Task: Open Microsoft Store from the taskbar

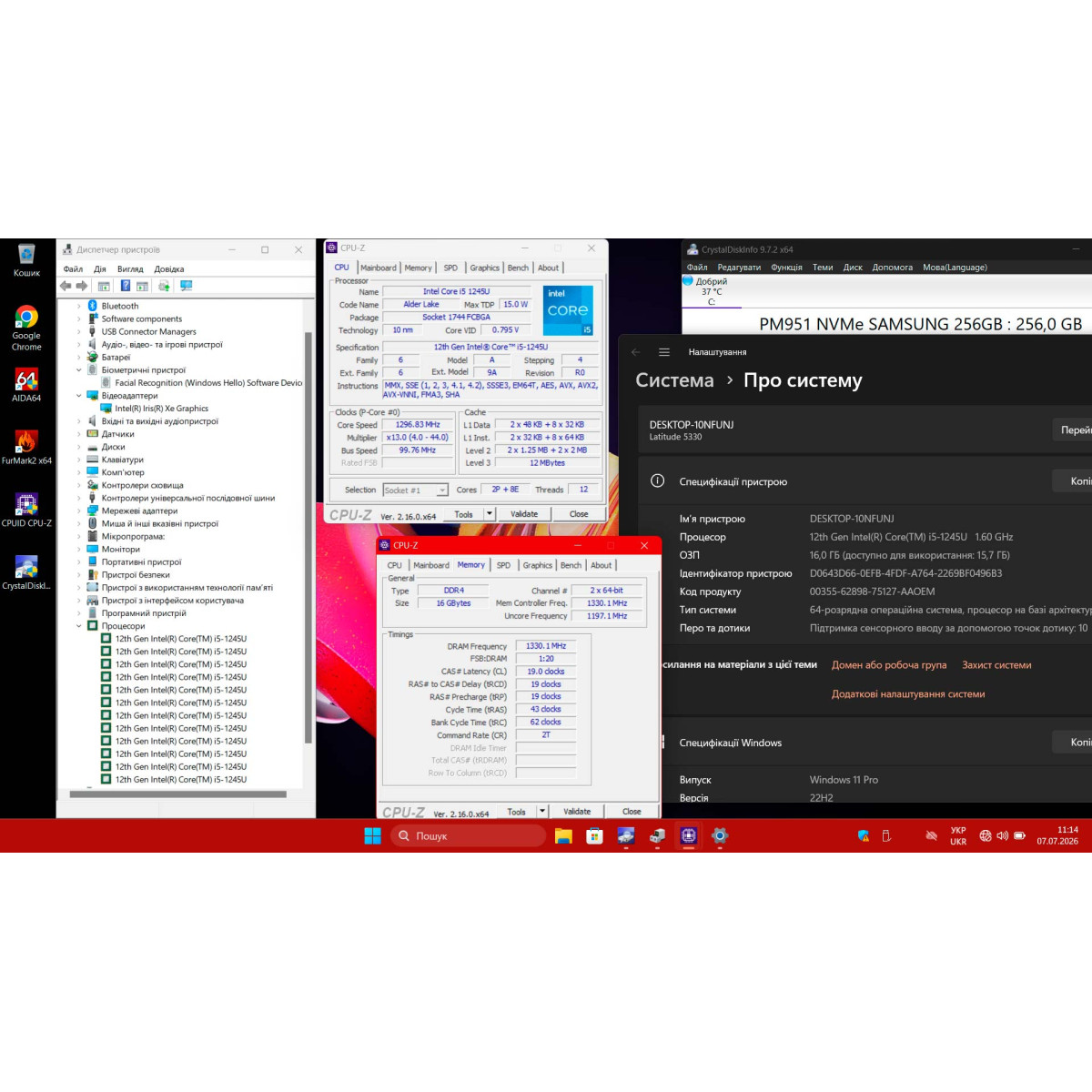Action: tap(594, 835)
